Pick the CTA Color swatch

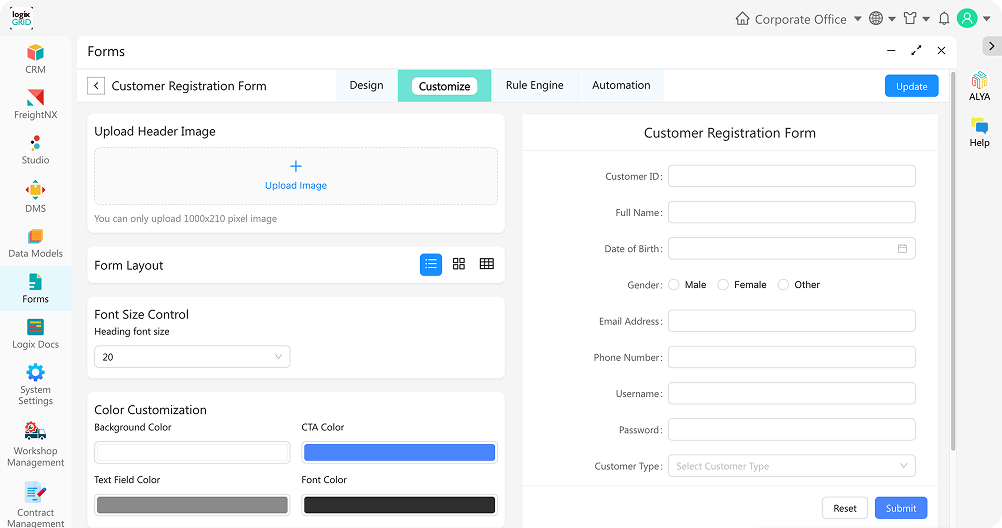(x=399, y=453)
